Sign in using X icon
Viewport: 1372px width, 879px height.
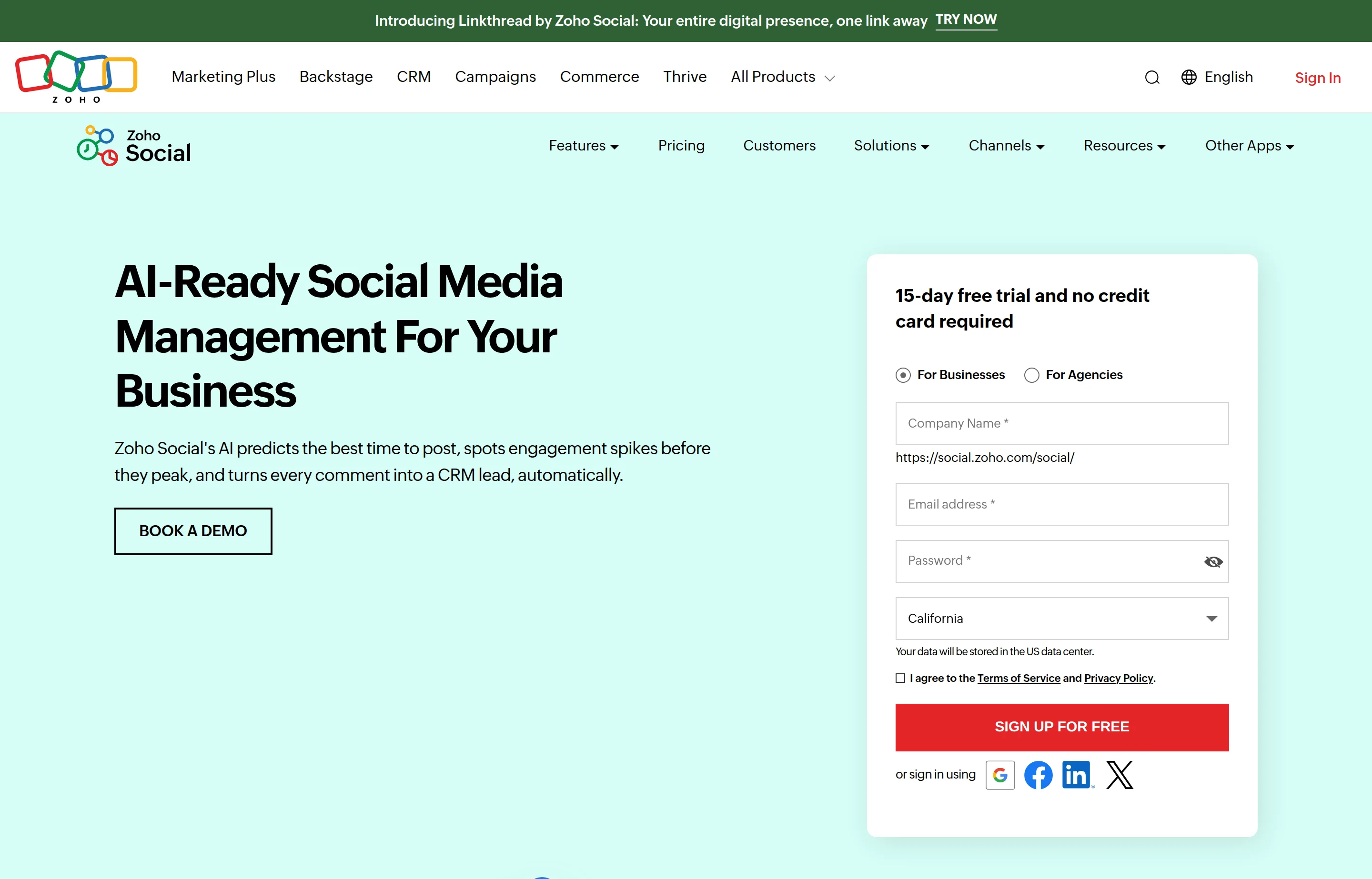tap(1119, 775)
